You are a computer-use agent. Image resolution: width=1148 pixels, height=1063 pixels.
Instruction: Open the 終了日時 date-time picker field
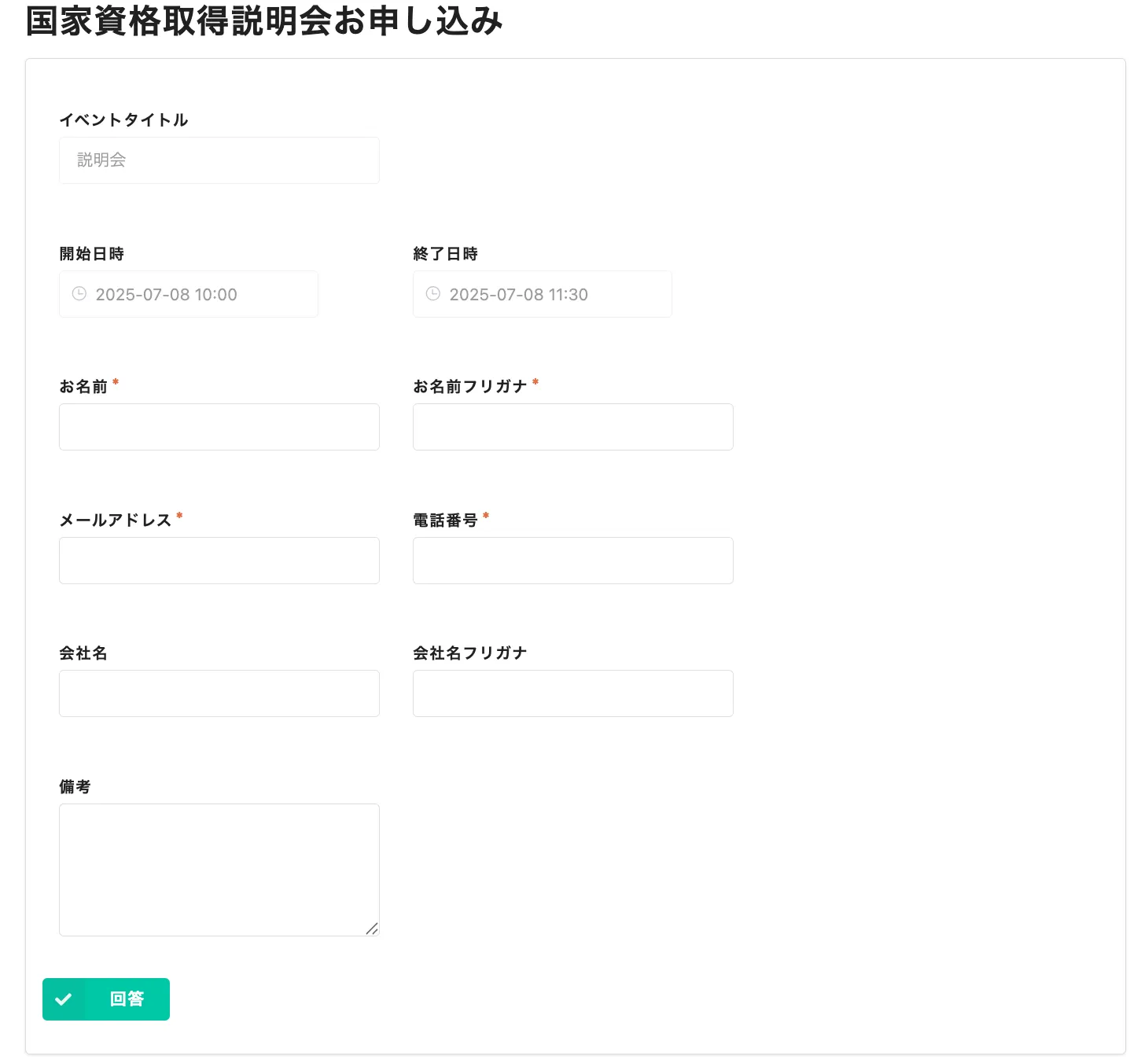coord(543,294)
